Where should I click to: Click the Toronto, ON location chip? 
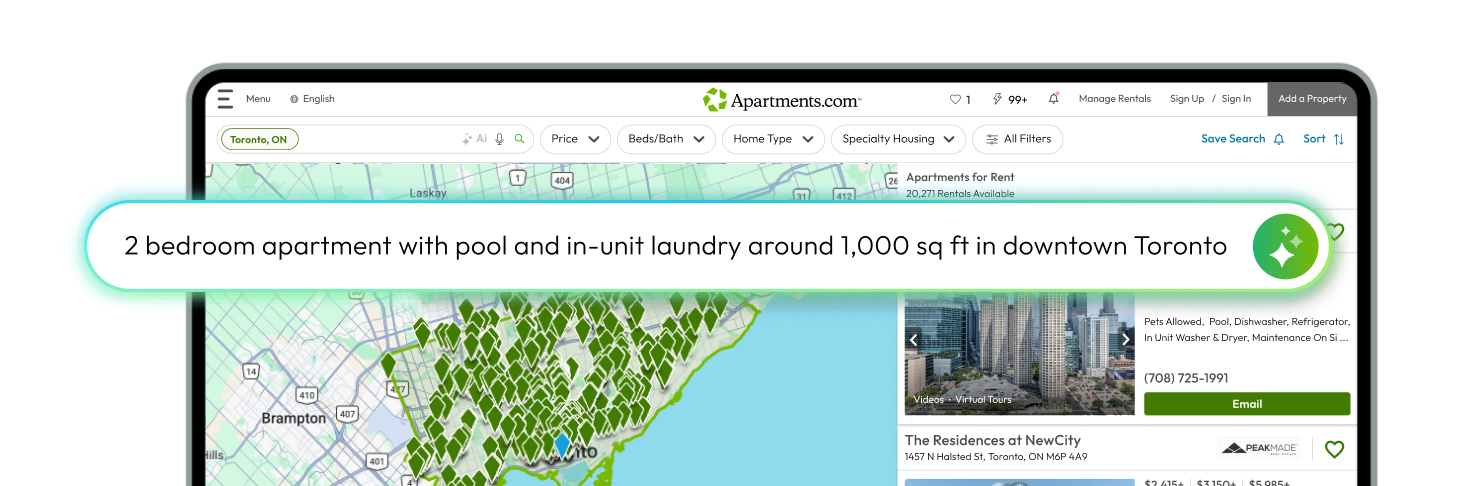259,139
